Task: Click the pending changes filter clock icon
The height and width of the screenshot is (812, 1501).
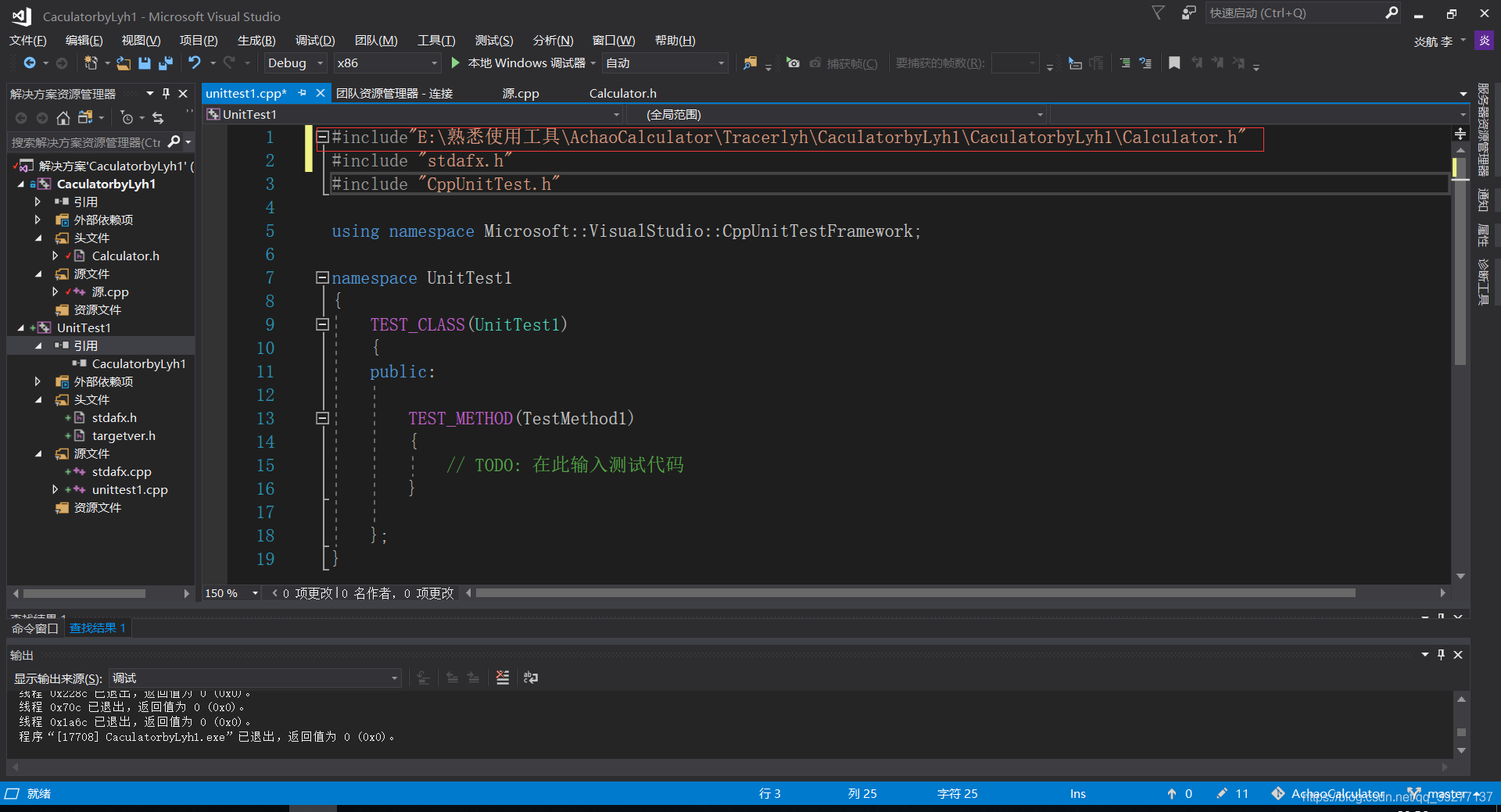Action: click(127, 118)
